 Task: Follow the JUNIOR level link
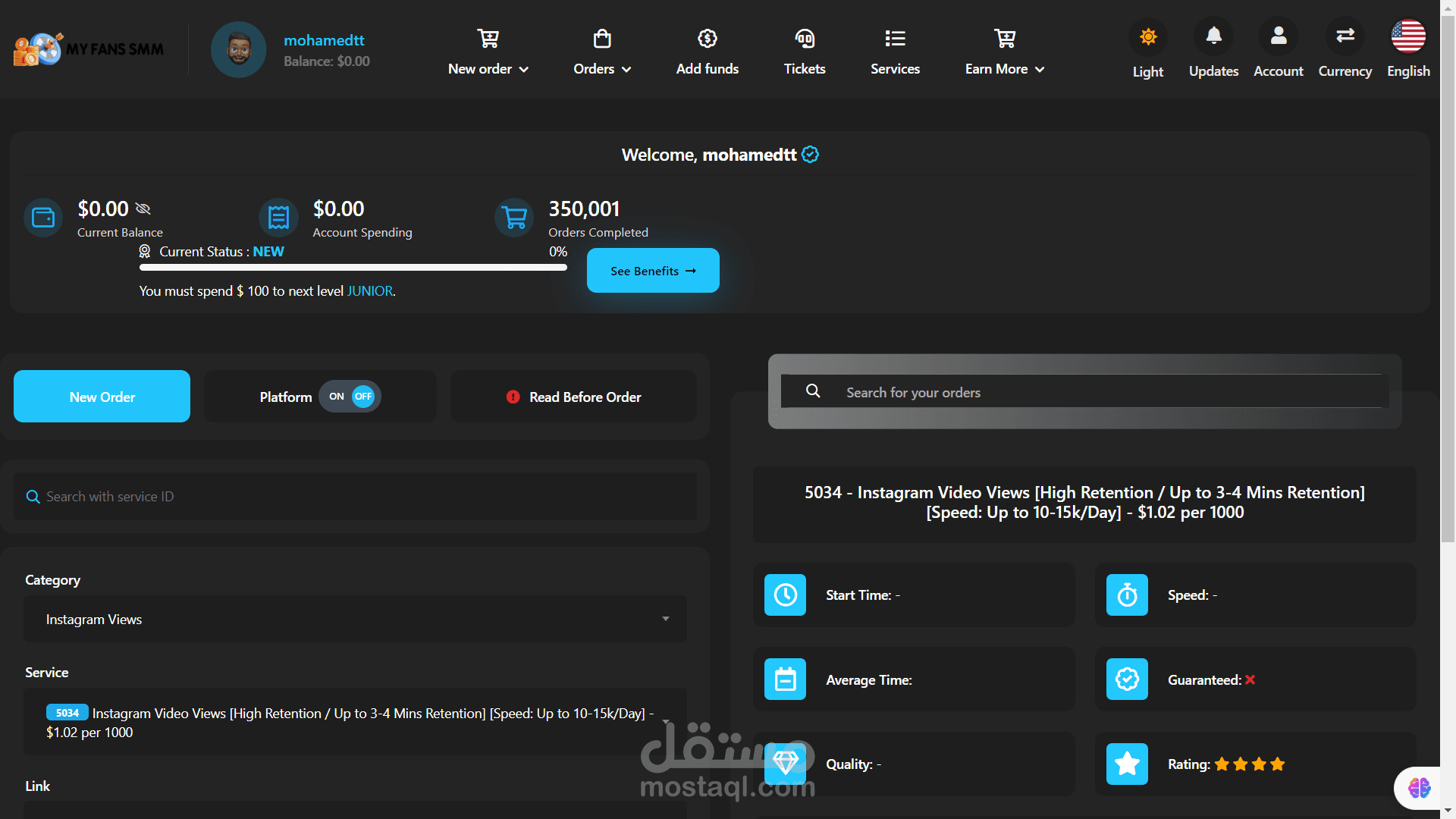point(370,291)
